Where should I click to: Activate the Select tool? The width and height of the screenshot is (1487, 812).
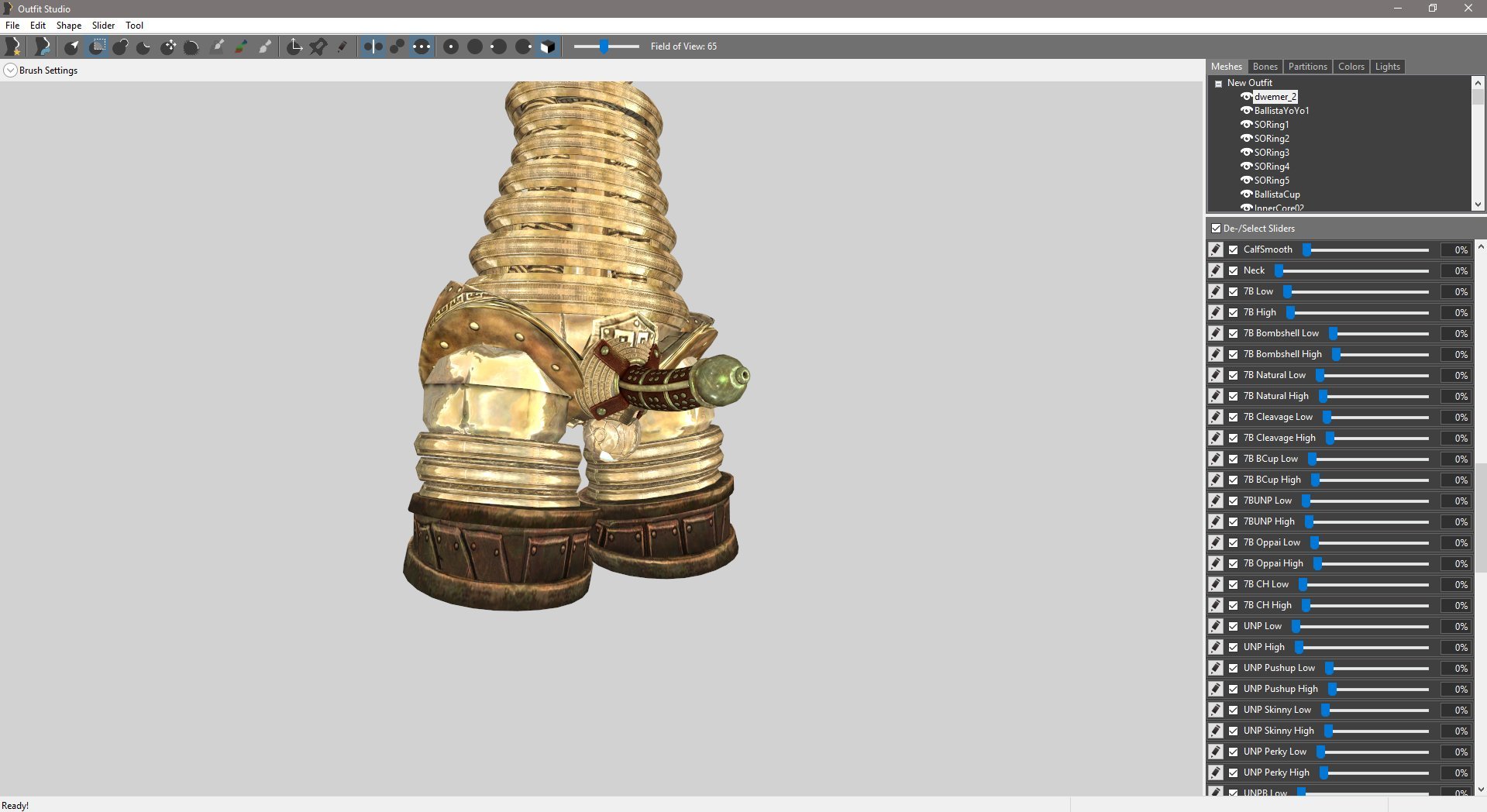click(x=72, y=46)
